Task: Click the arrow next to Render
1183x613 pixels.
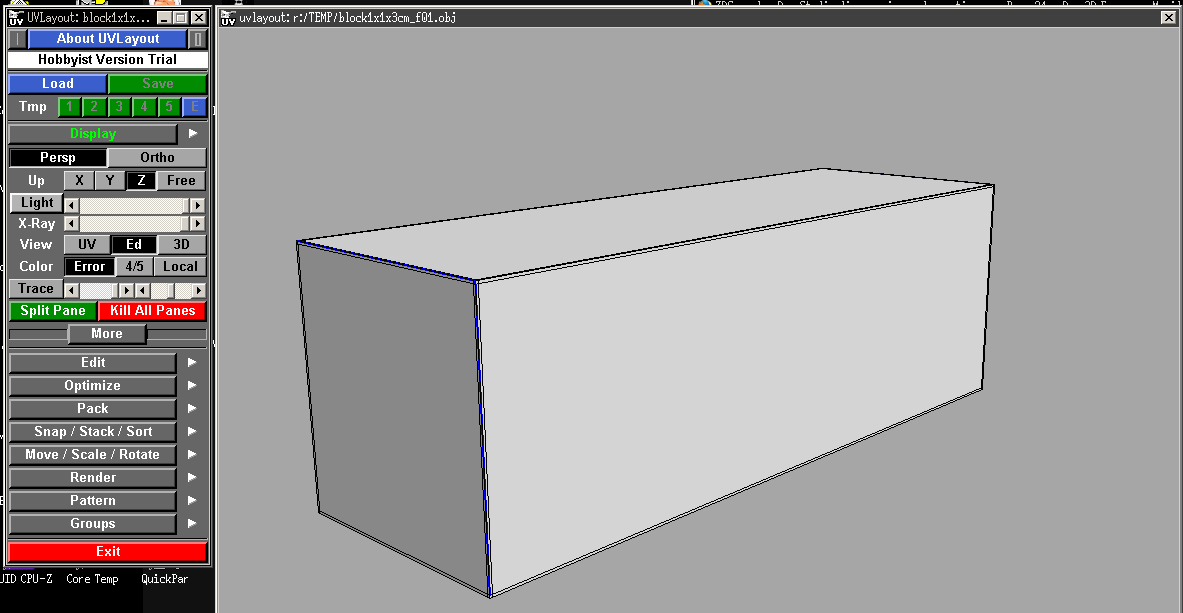Action: [x=192, y=478]
